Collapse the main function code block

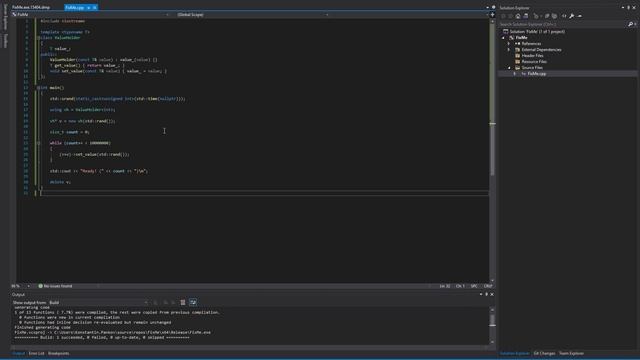coord(39,88)
